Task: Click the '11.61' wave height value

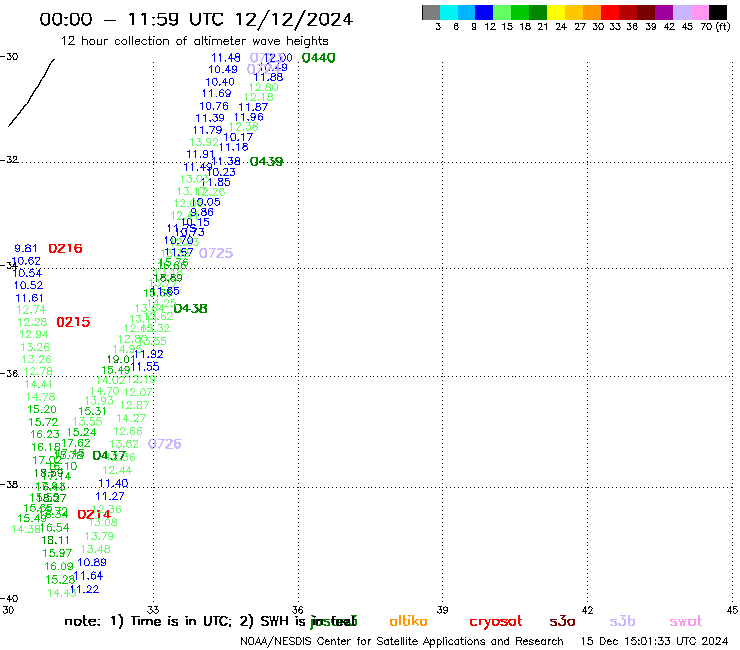Action: click(x=29, y=298)
